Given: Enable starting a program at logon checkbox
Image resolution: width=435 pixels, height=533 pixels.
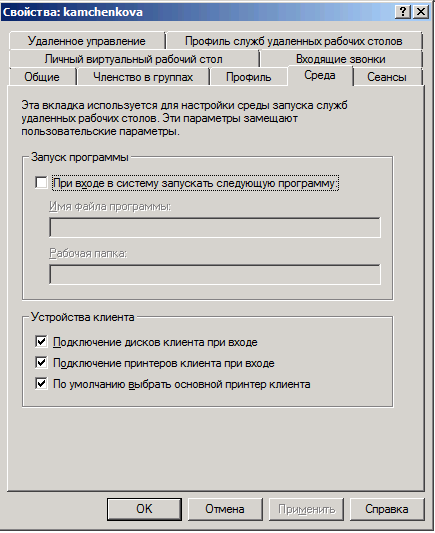Looking at the screenshot, I should [41, 183].
